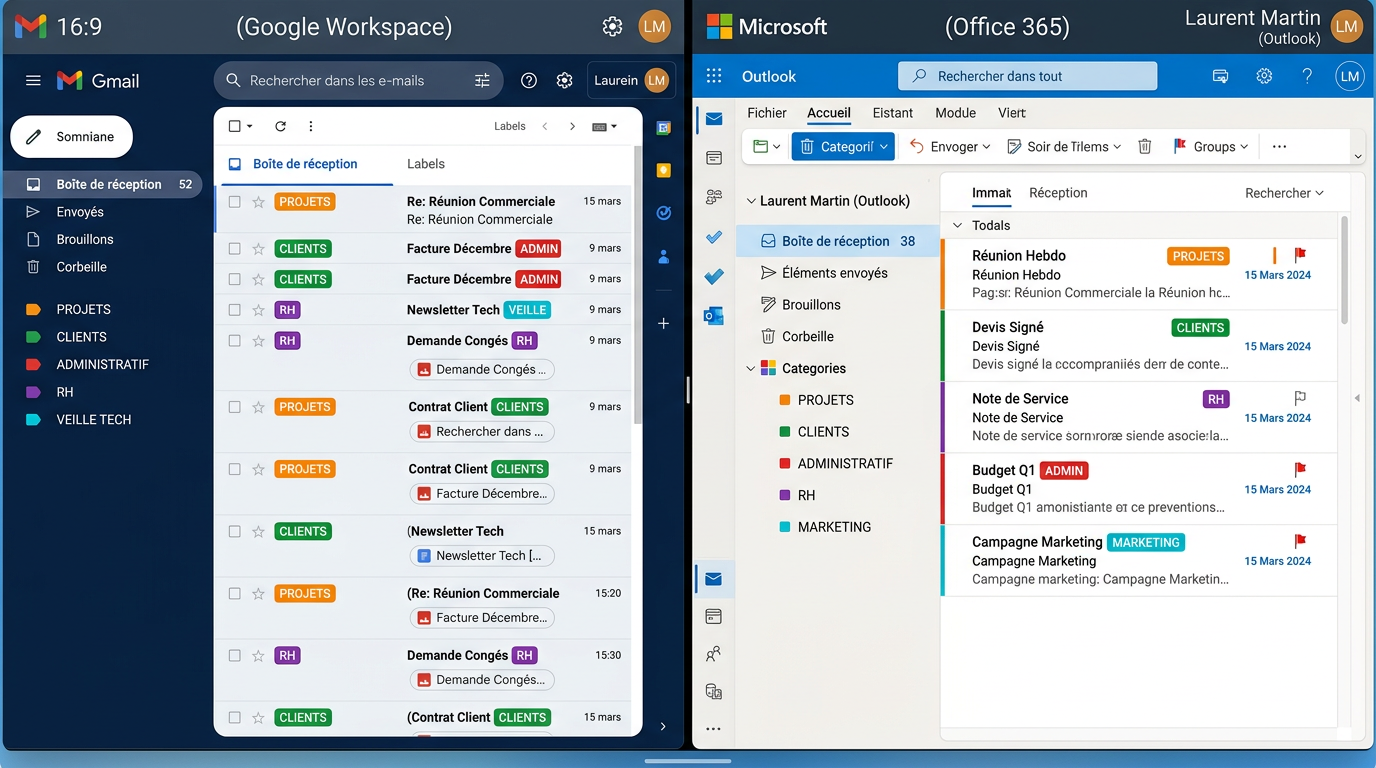Go to older Gmail messages arrow
The width and height of the screenshot is (1376, 768).
(x=572, y=127)
